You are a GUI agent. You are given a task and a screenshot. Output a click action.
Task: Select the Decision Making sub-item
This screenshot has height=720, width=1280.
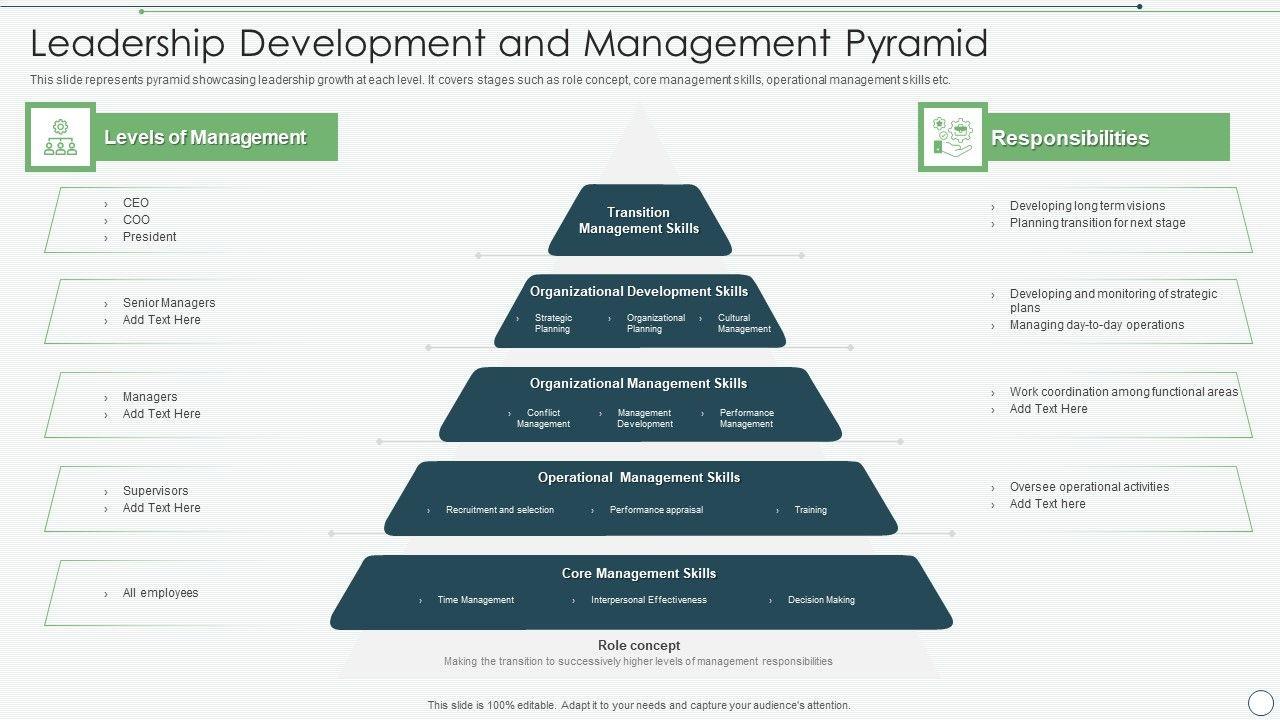821,600
